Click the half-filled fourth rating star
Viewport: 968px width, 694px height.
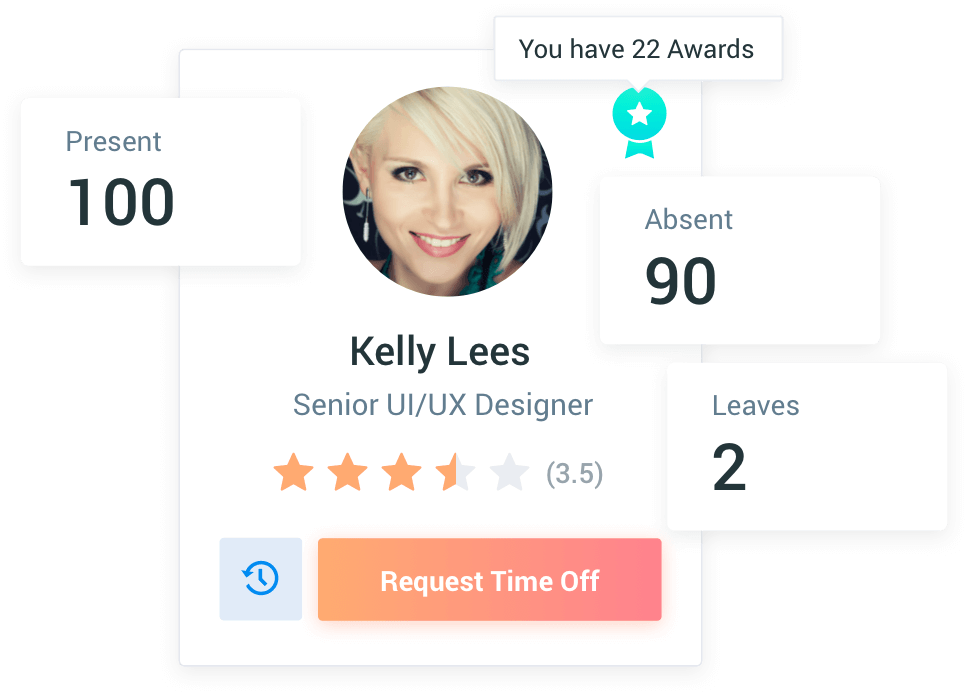[456, 472]
